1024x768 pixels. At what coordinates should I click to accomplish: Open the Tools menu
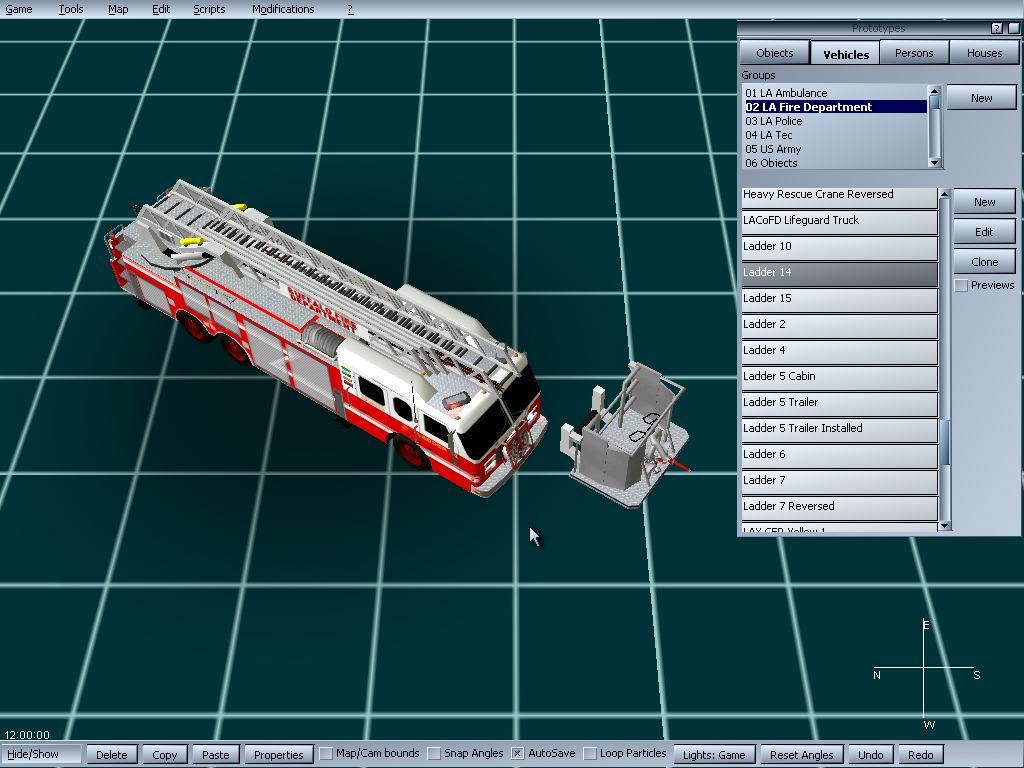tap(71, 9)
